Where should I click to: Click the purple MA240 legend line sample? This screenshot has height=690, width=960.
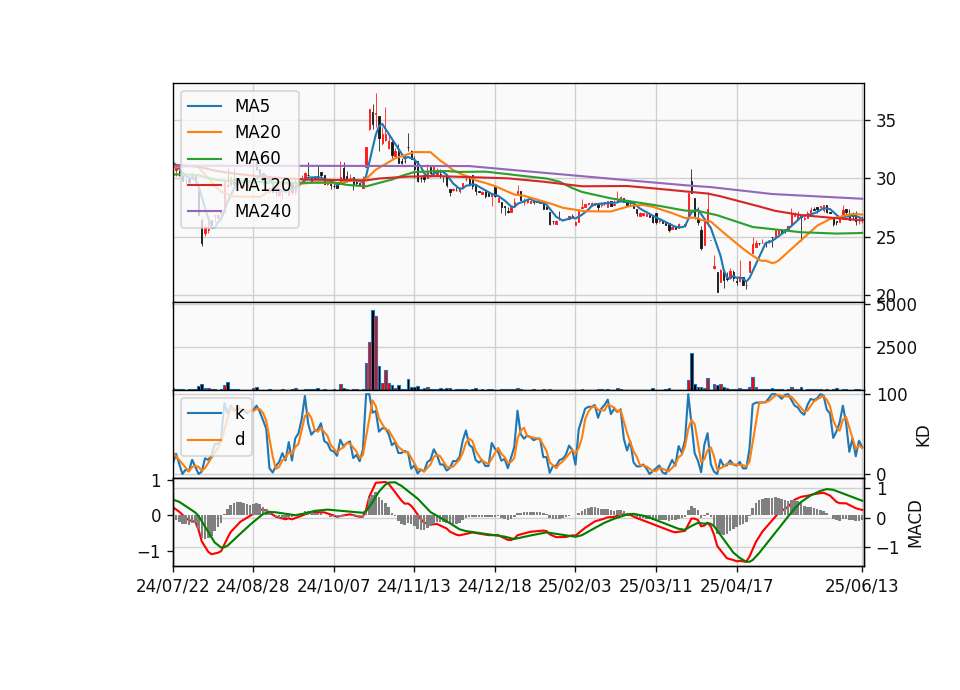pos(204,211)
